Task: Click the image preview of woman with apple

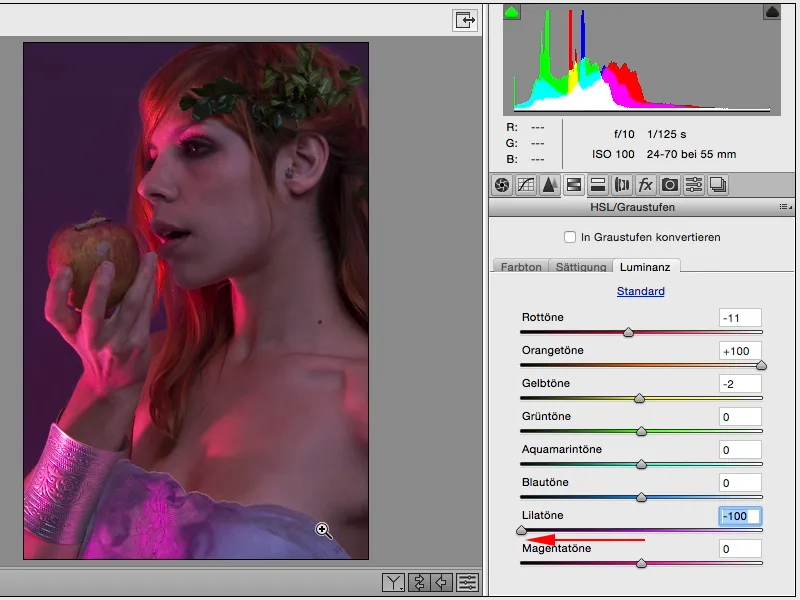Action: [x=196, y=301]
